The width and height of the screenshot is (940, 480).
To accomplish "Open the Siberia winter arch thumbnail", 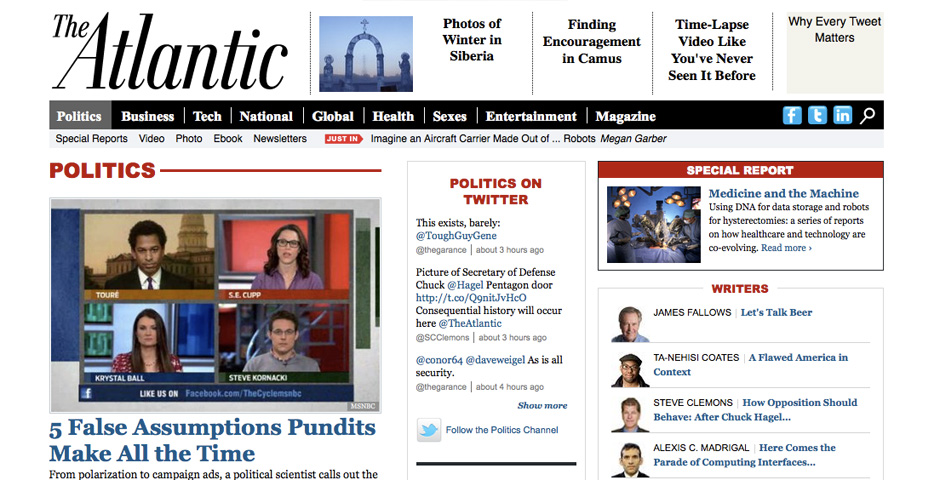I will 366,54.
